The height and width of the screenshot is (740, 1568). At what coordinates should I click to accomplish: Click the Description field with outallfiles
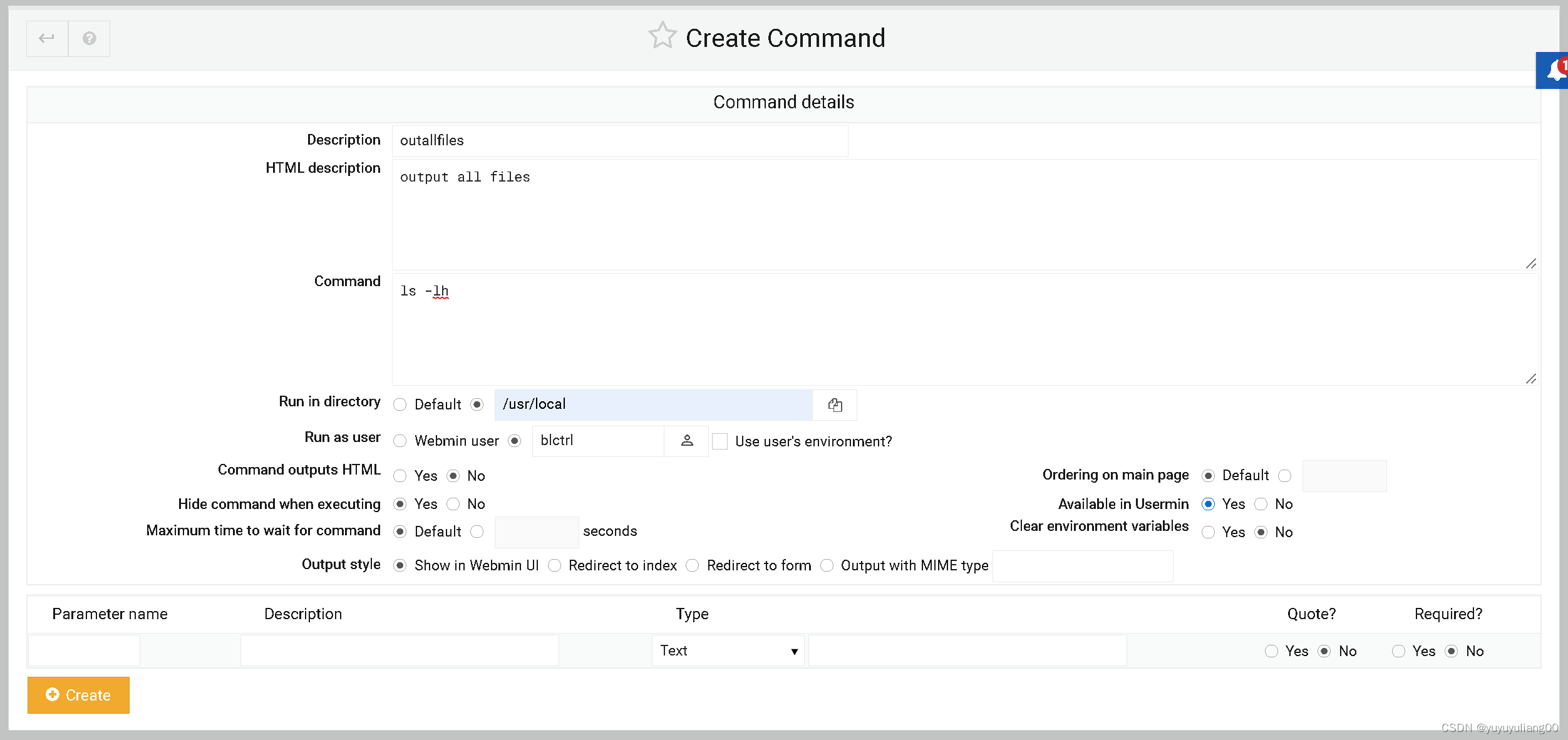pos(619,141)
